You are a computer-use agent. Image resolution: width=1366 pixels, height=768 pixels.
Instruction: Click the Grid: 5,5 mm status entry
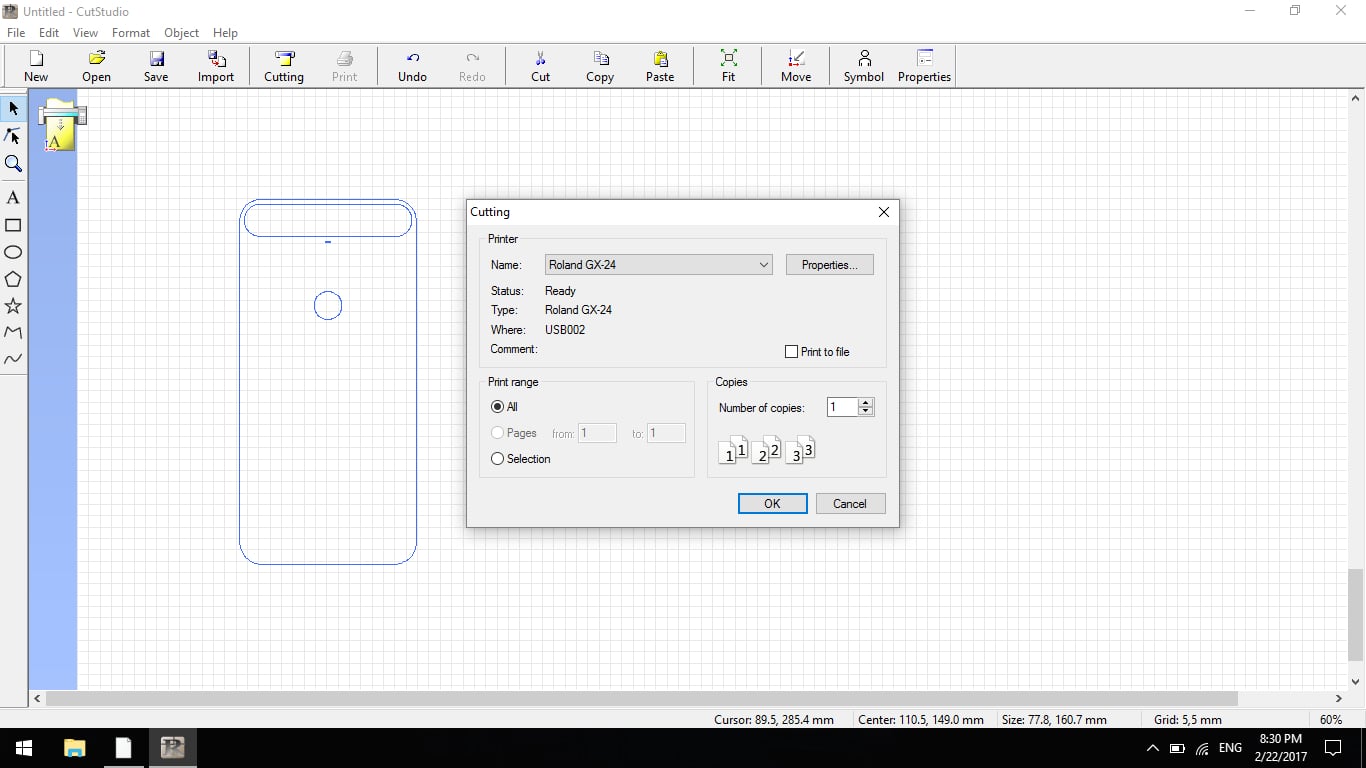(1187, 719)
